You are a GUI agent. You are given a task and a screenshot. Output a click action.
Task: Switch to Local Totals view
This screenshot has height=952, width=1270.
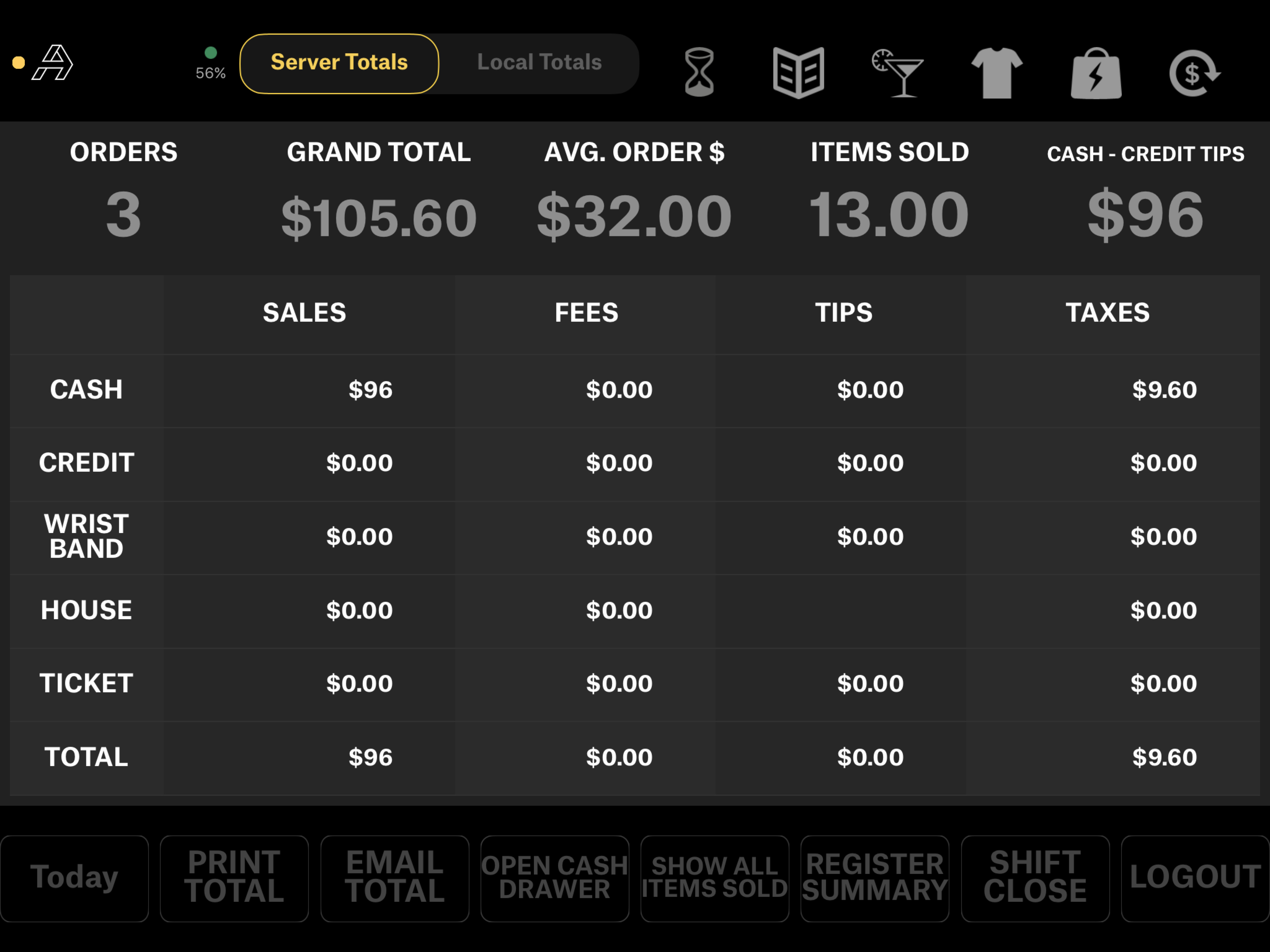[x=539, y=63]
